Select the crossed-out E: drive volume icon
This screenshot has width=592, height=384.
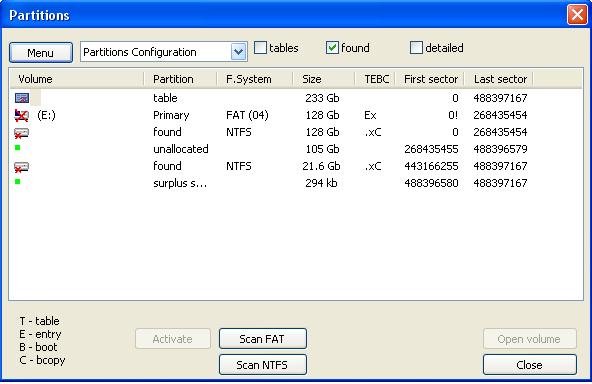tap(22, 116)
